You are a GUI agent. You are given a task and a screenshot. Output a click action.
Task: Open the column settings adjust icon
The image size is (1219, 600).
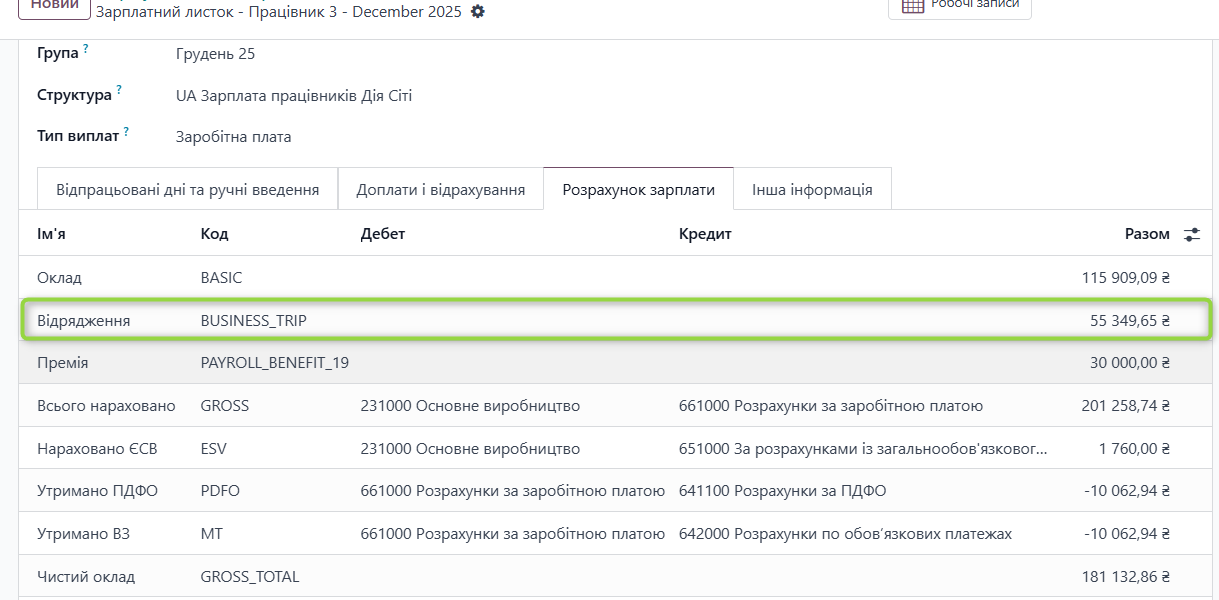[x=1191, y=234]
